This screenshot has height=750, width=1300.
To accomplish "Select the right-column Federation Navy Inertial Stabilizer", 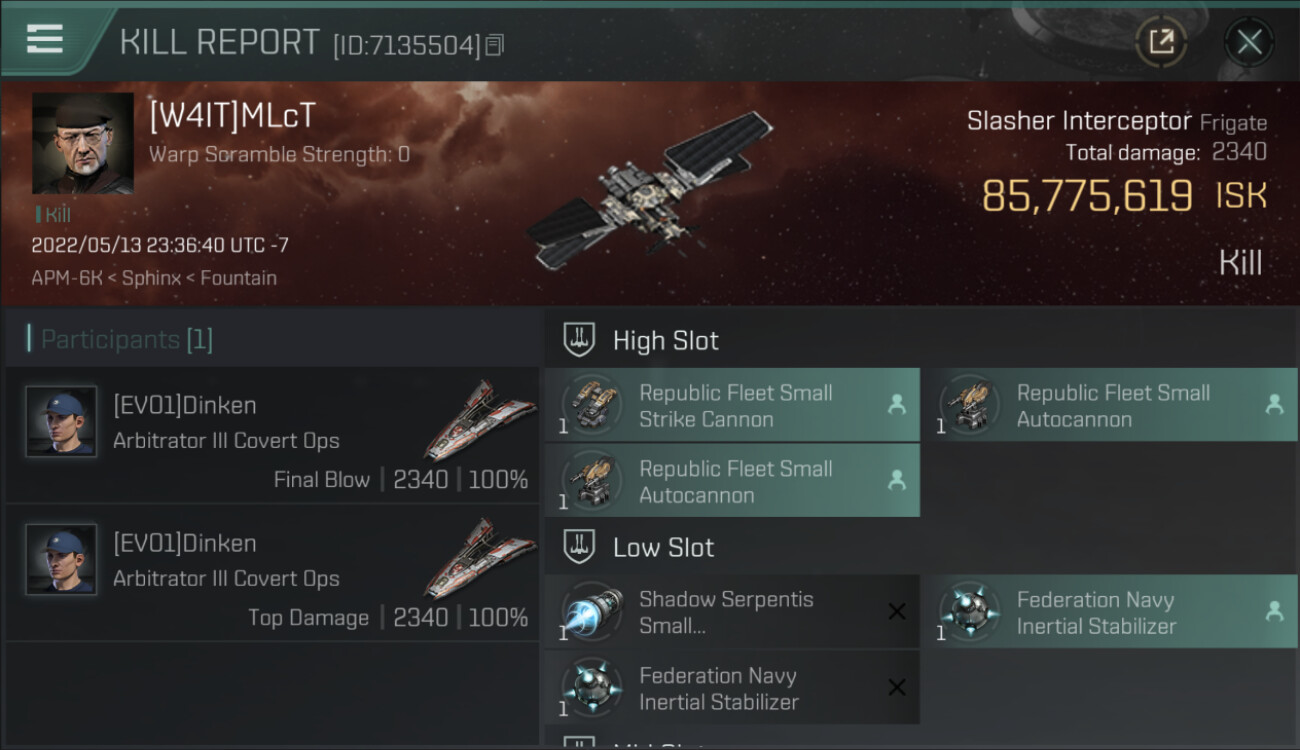I will (1096, 612).
